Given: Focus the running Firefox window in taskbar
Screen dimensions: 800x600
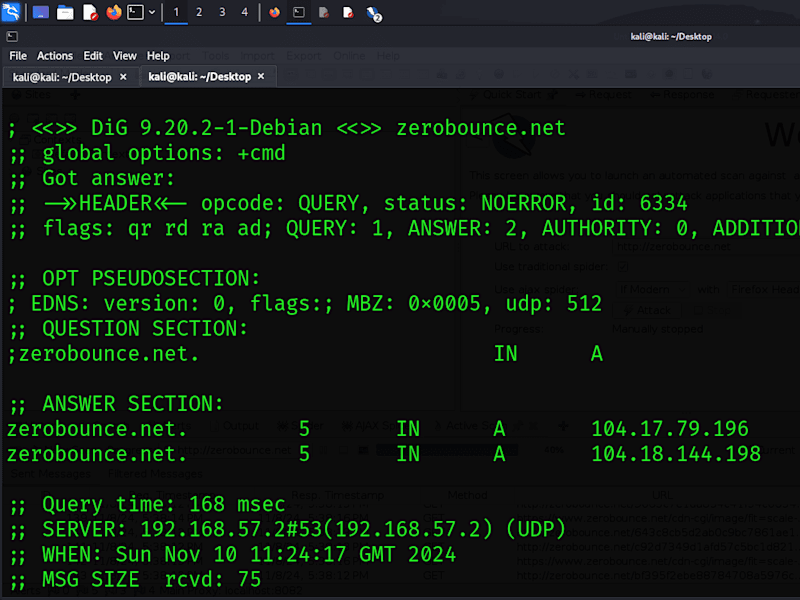Looking at the screenshot, I should (x=274, y=12).
